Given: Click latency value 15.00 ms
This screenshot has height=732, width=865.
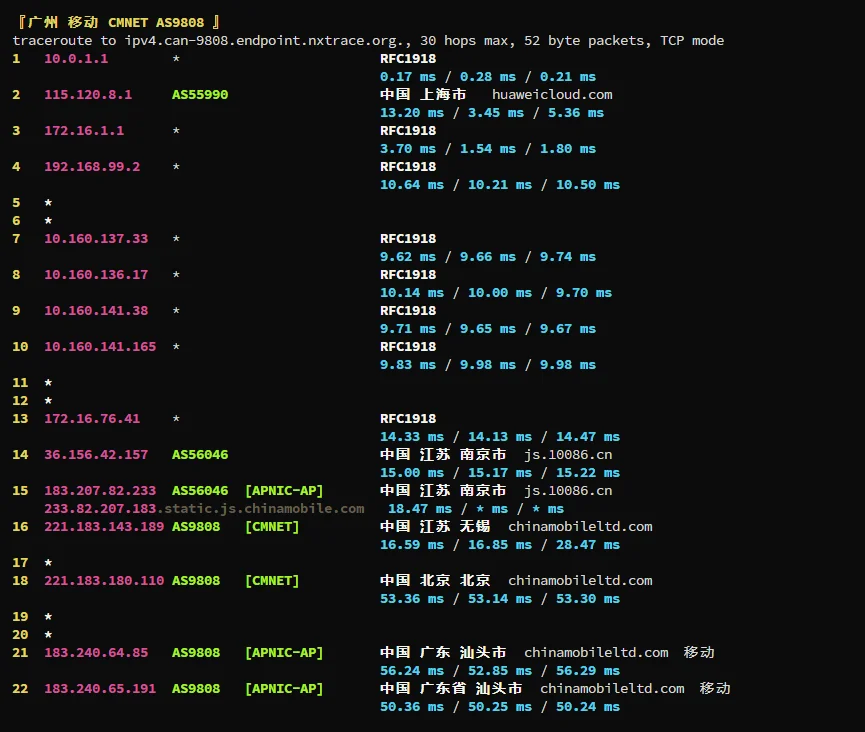Looking at the screenshot, I should [412, 473].
